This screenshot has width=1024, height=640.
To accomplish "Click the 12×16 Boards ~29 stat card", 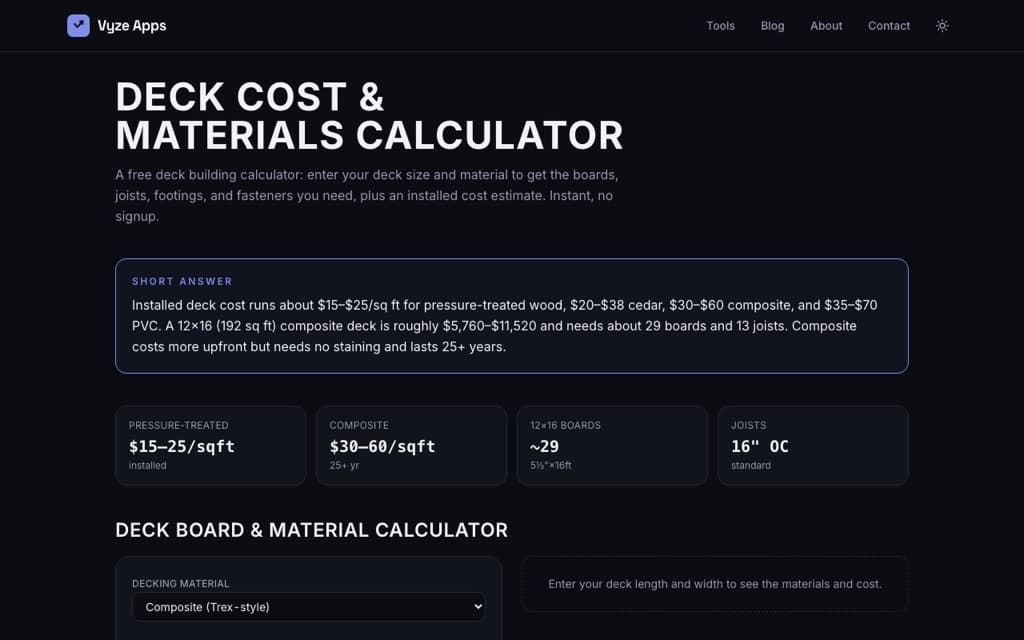I will 612,445.
